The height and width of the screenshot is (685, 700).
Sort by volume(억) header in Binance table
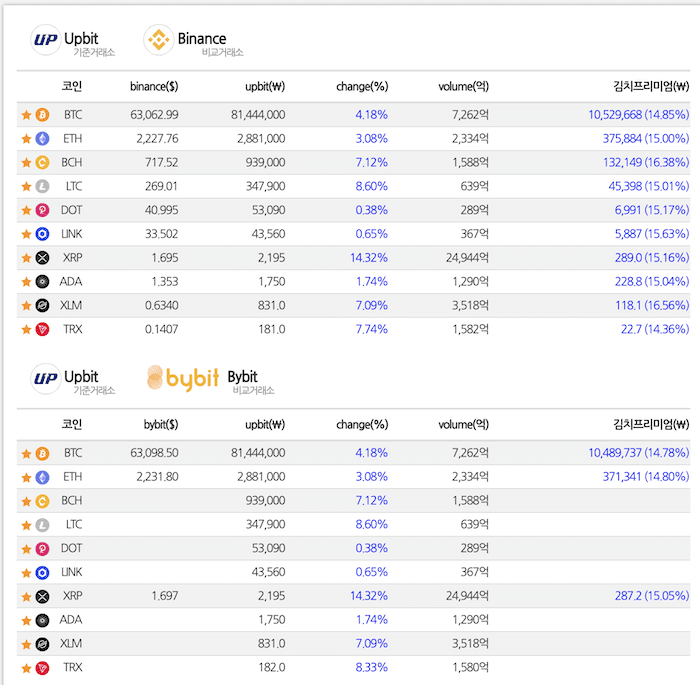click(x=463, y=86)
